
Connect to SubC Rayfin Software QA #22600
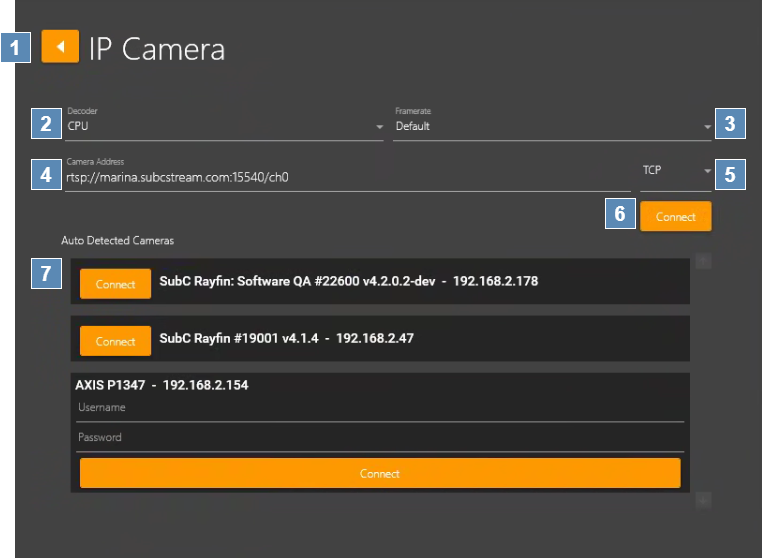point(115,284)
